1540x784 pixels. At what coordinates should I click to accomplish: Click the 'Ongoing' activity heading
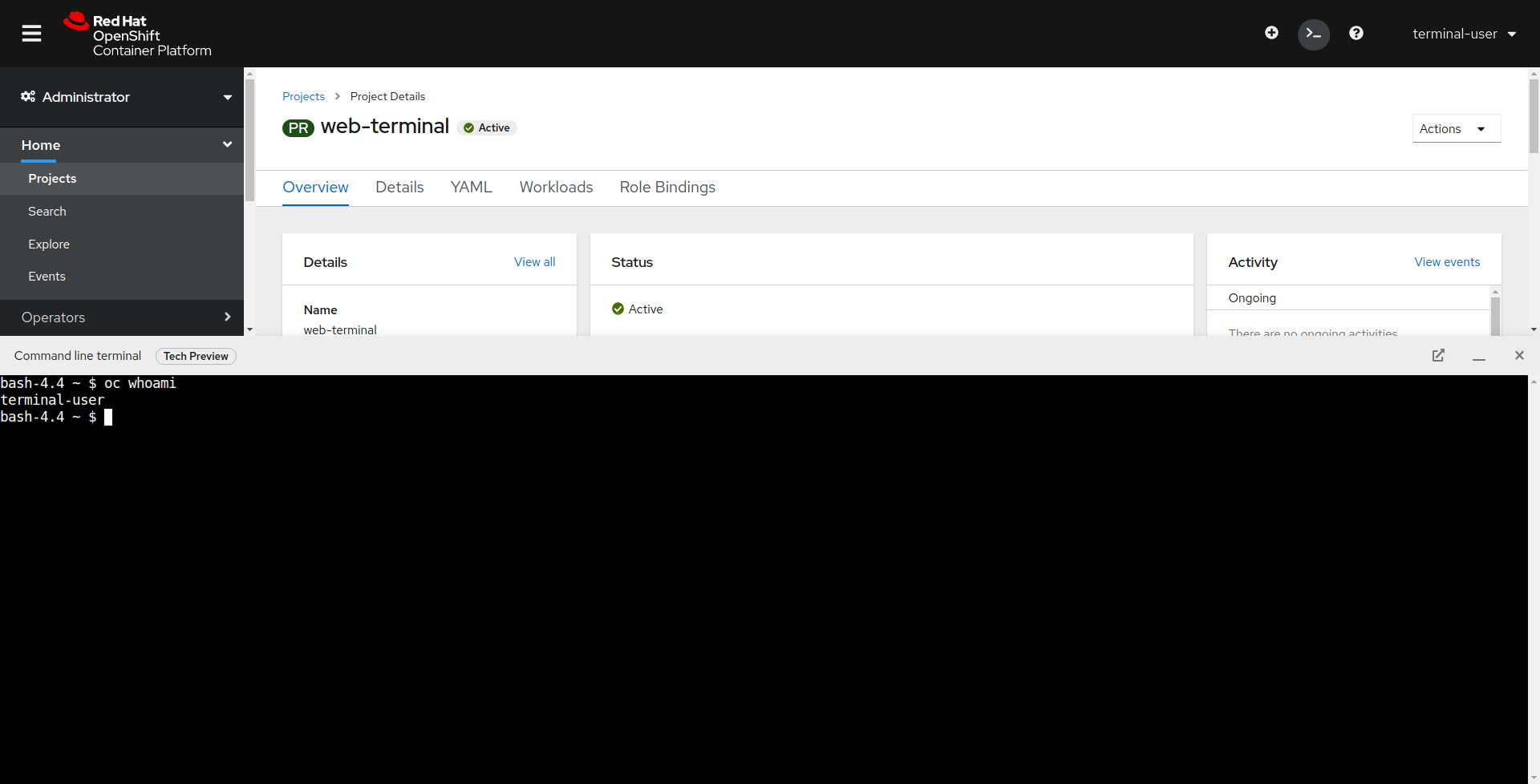tap(1252, 298)
